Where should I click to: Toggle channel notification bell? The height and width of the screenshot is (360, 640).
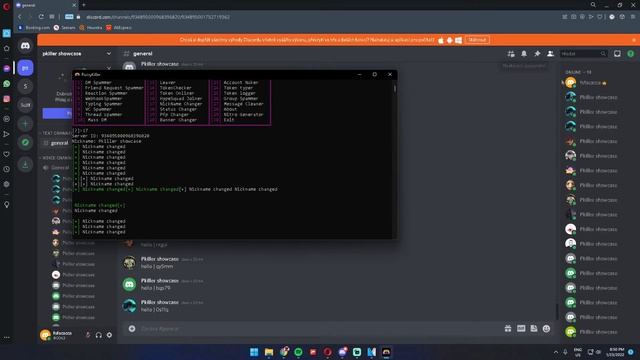[524, 54]
